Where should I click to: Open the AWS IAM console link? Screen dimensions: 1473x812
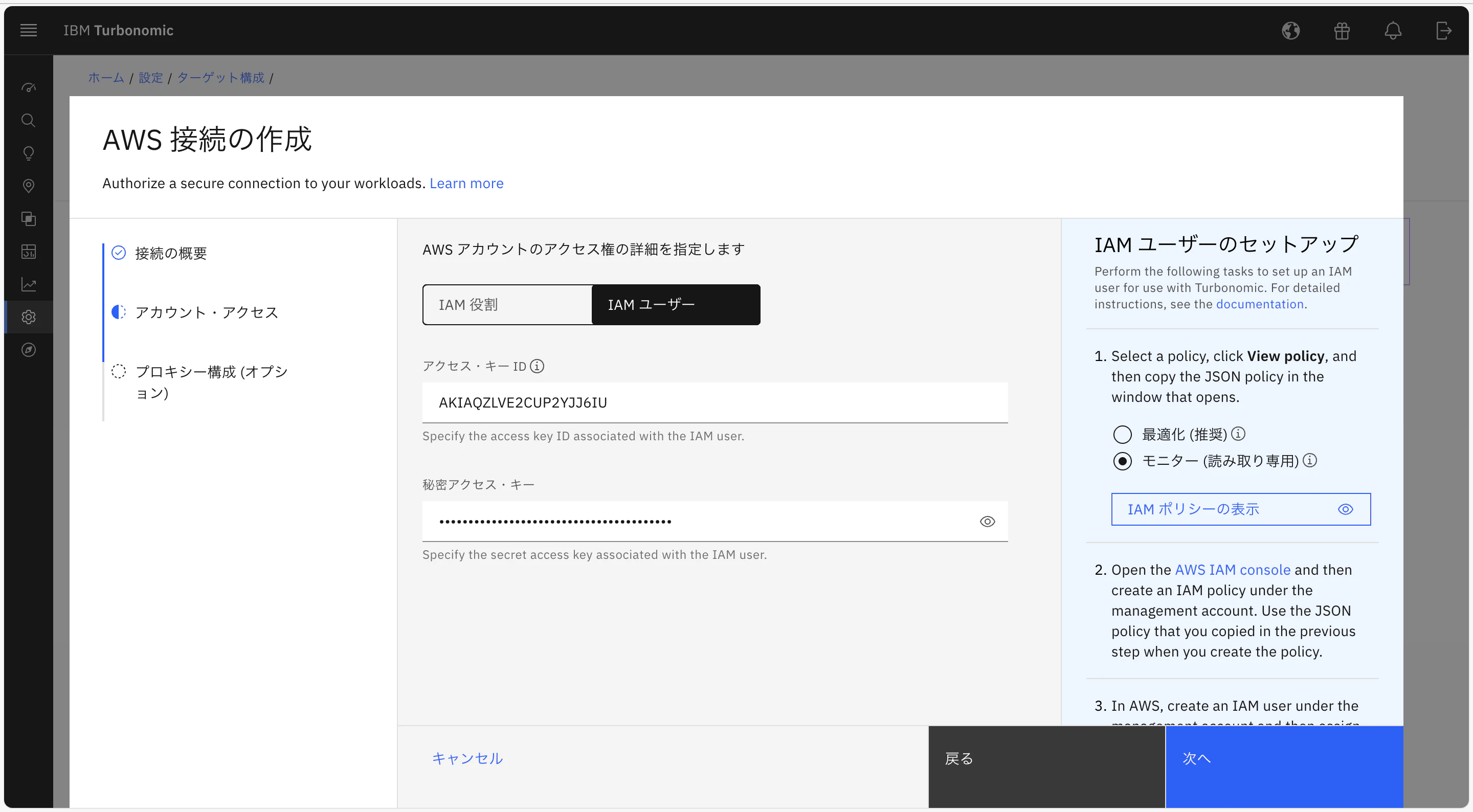1232,570
